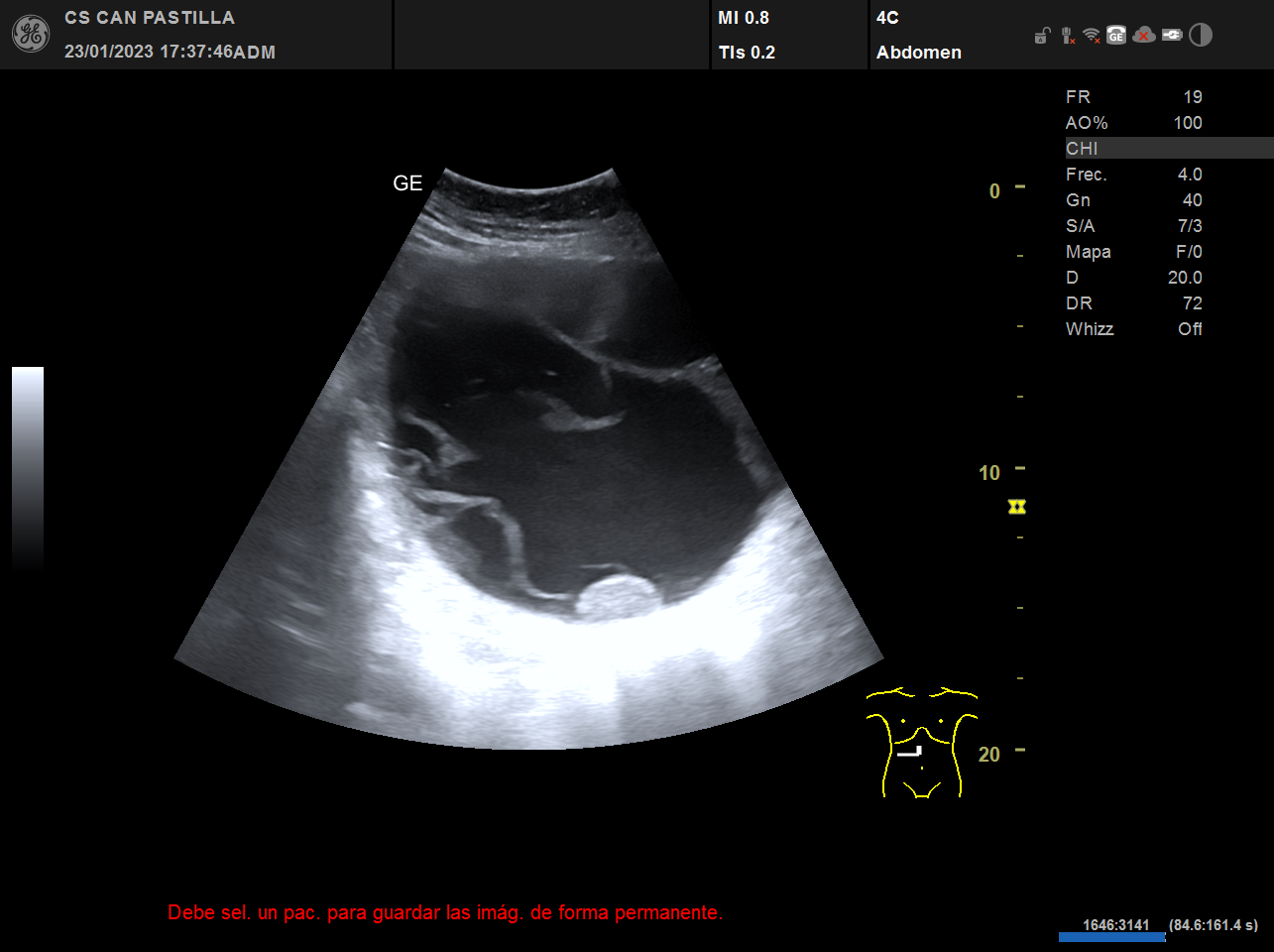1274x952 pixels.
Task: Toggle the Whizz Off setting
Action: (x=1133, y=329)
